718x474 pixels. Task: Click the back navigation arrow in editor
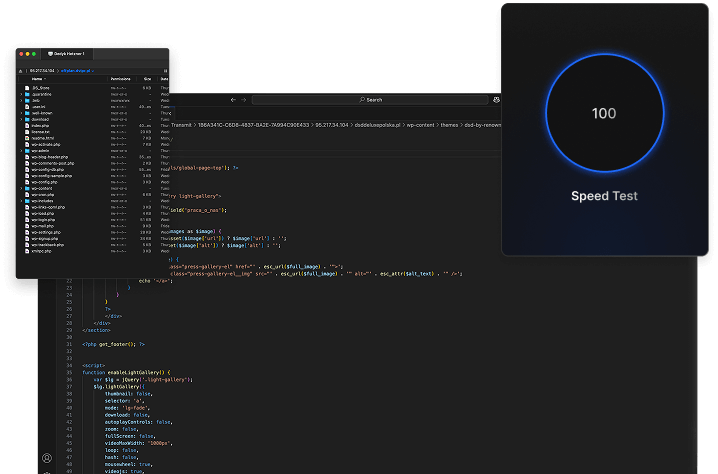point(233,100)
